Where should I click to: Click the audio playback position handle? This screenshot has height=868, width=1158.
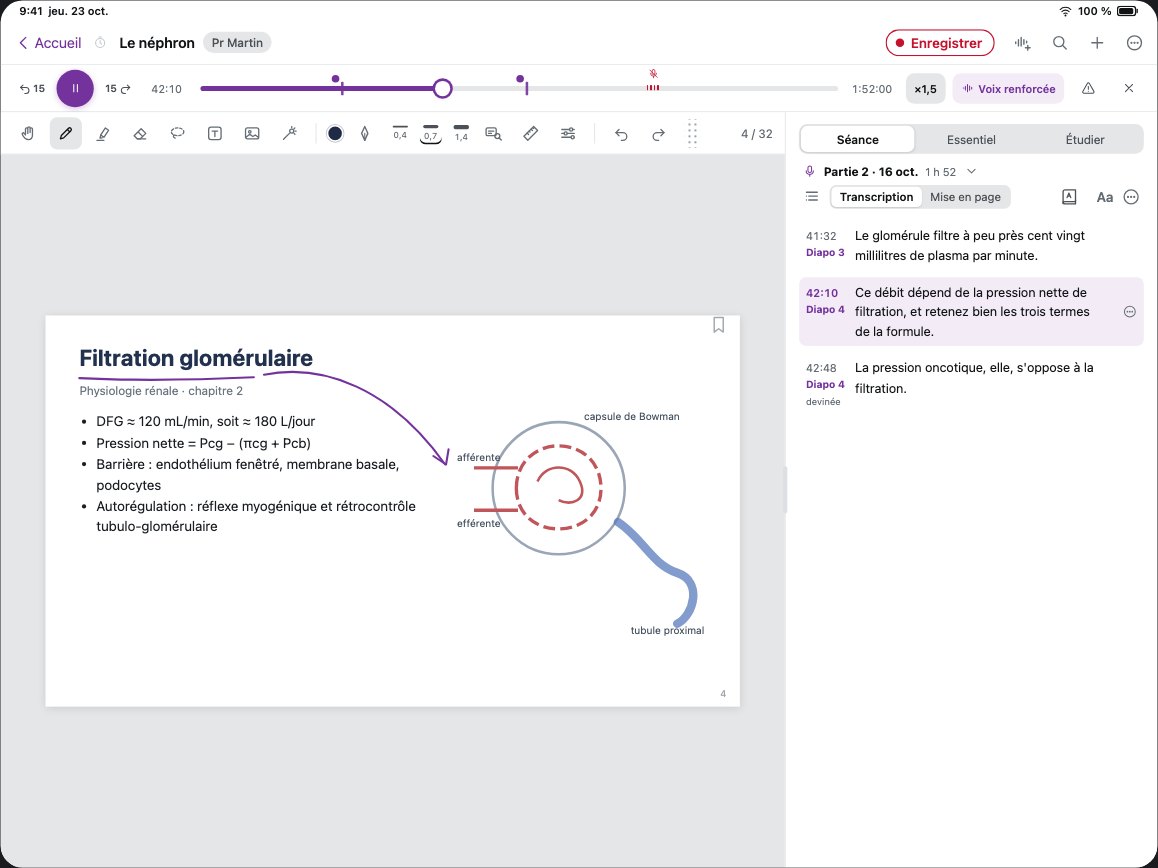point(442,89)
